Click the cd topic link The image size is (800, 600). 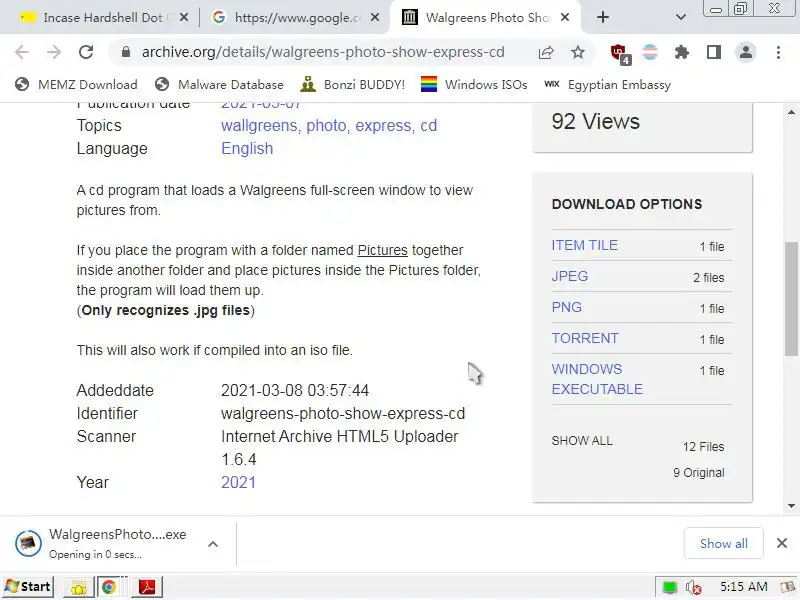tap(429, 126)
